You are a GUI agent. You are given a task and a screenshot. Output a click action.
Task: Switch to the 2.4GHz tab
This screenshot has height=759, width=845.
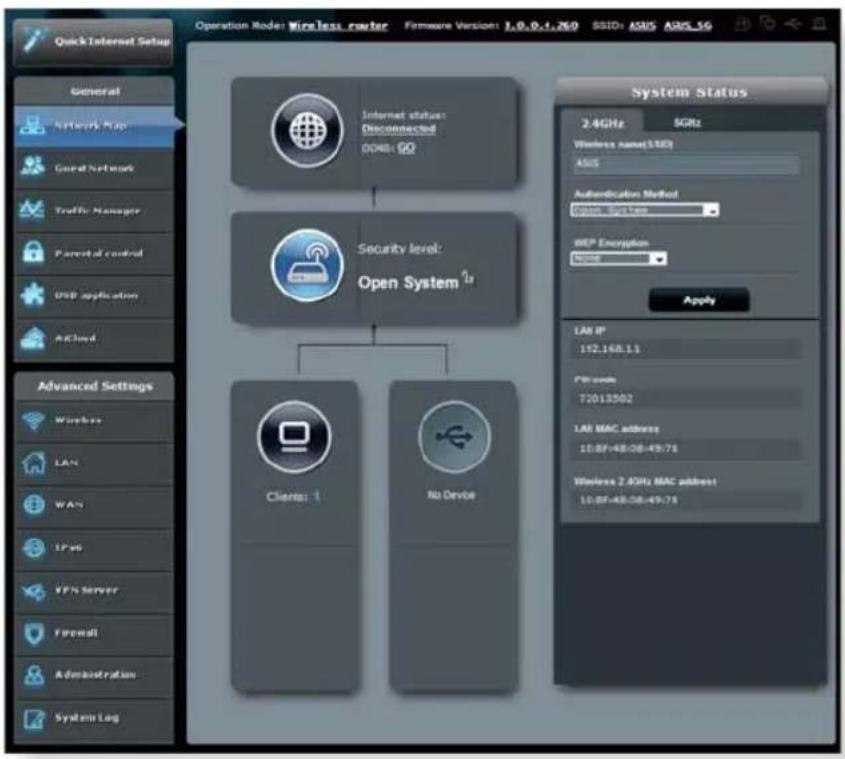click(x=602, y=123)
